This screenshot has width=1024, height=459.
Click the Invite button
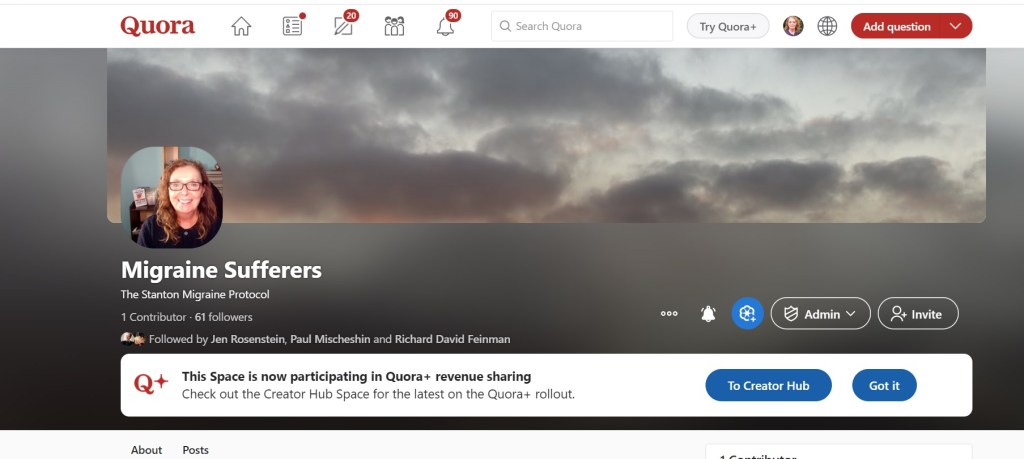[x=917, y=314]
